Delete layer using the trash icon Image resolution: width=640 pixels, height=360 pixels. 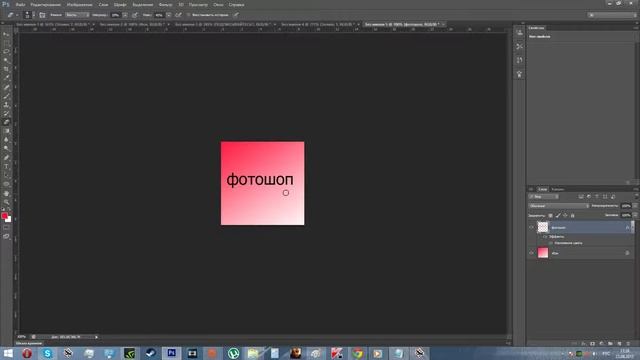pyautogui.click(x=628, y=344)
